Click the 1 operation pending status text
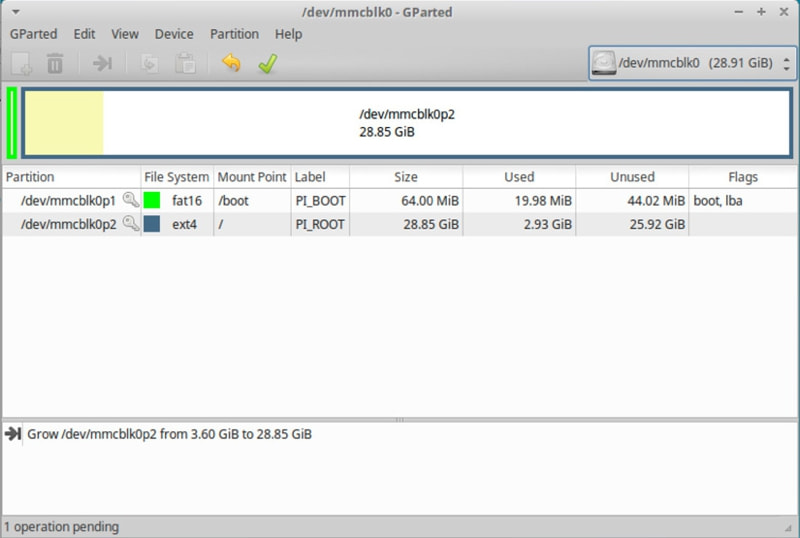Screen dimensions: 800x538 (x=62, y=526)
